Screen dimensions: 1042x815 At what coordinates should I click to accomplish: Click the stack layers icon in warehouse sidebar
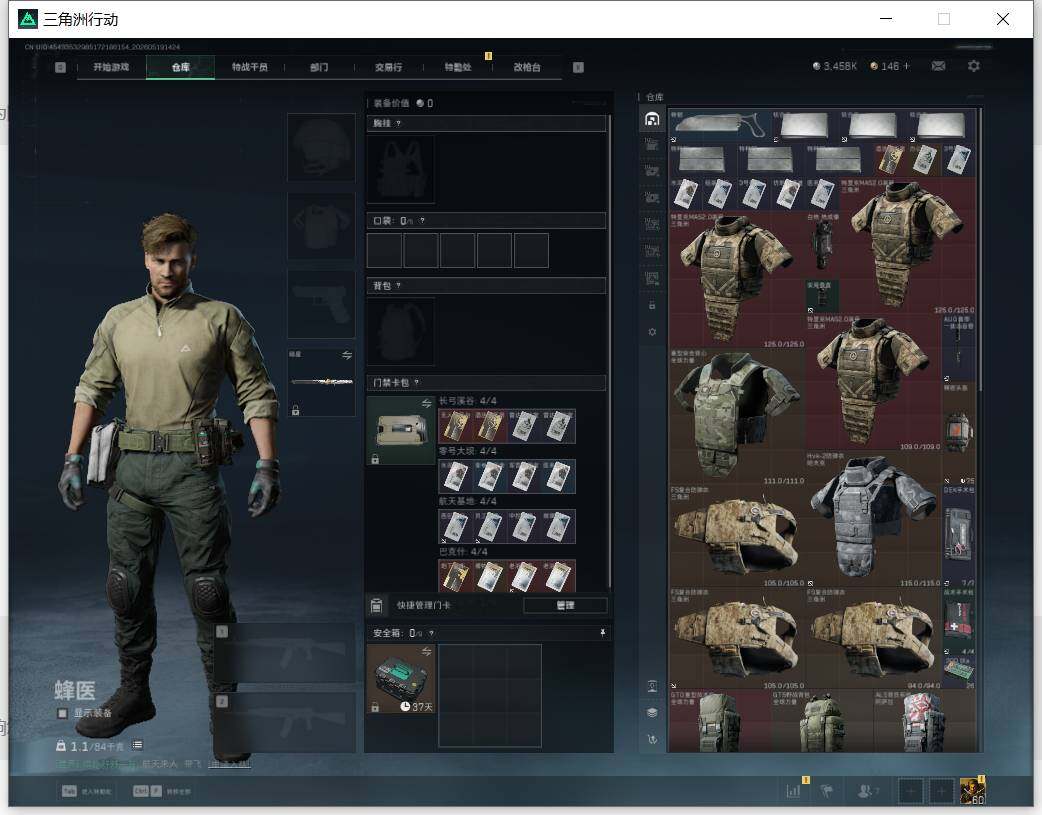coord(652,713)
